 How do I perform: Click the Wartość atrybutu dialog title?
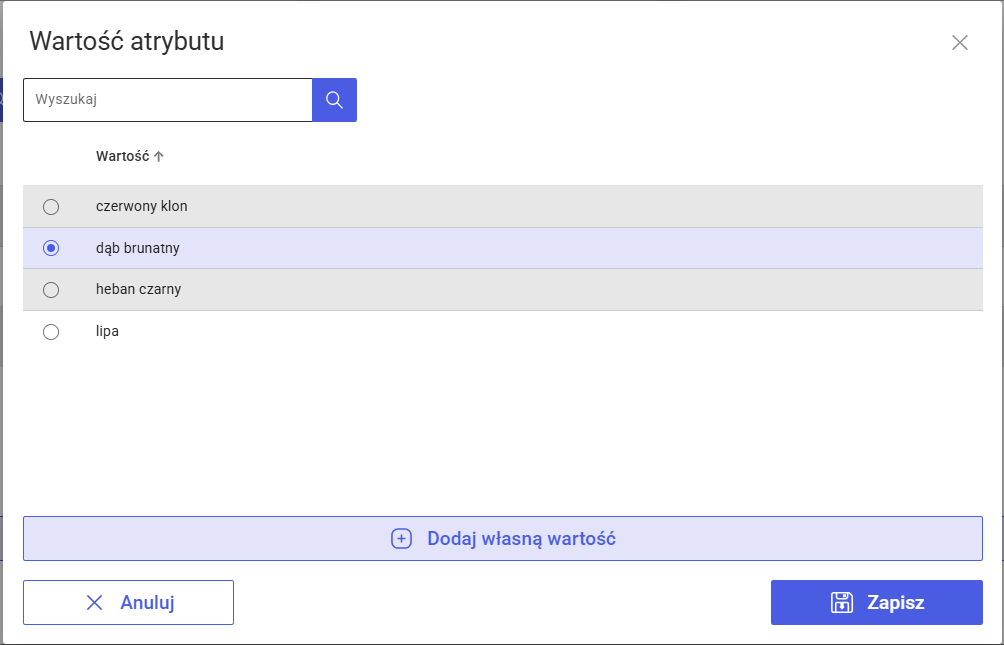[126, 41]
